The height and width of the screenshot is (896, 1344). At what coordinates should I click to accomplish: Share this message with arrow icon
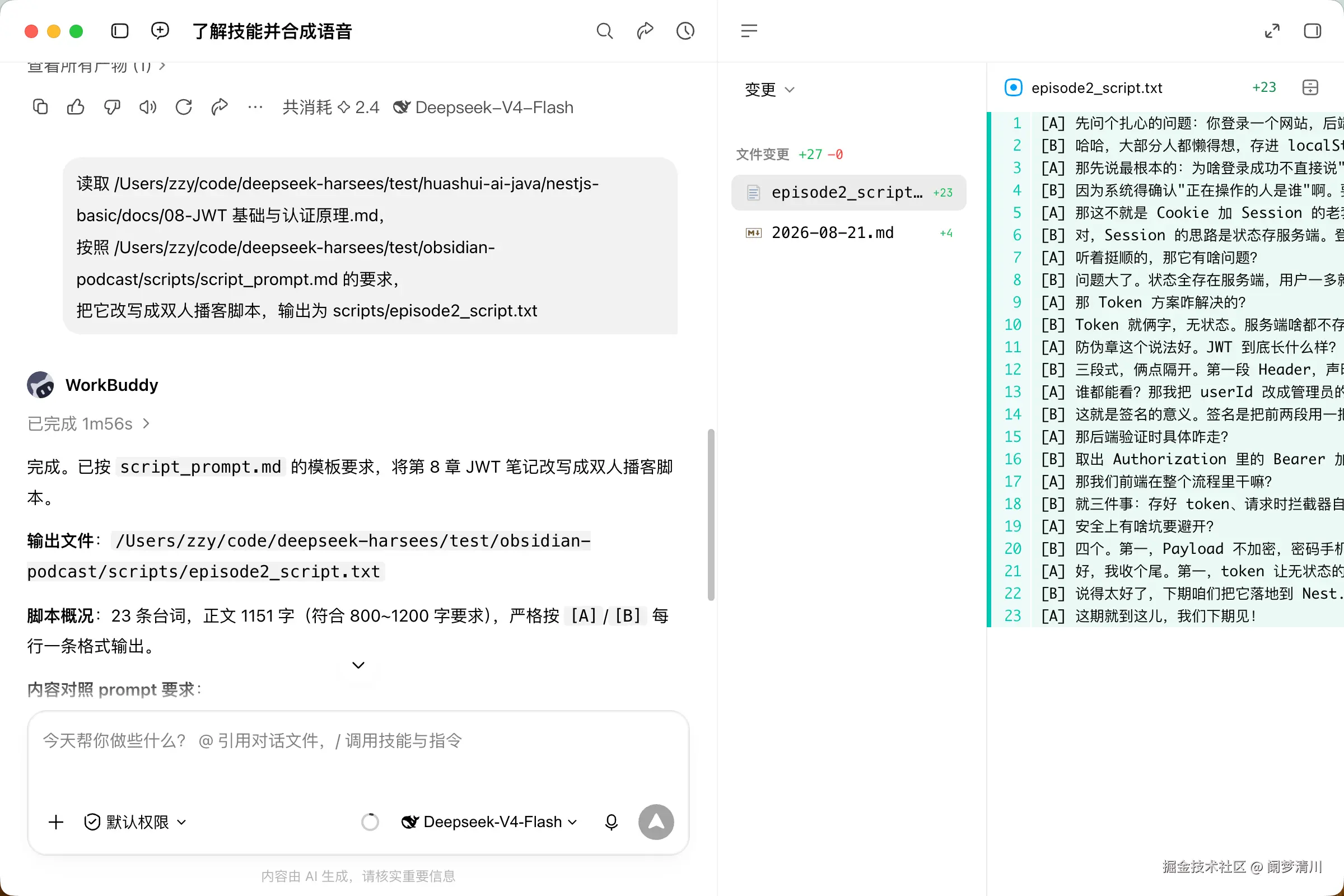(220, 107)
